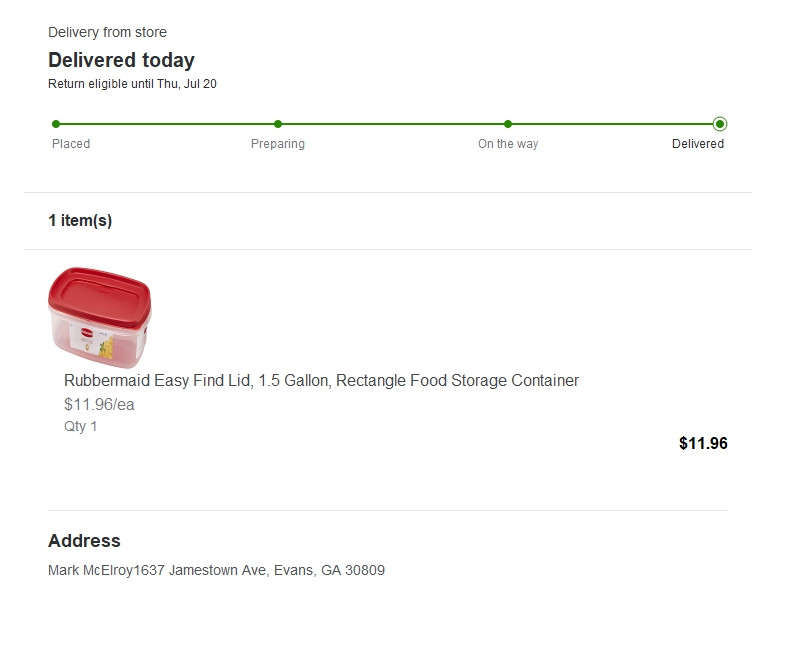Click the Delivered circle status marker
This screenshot has width=800, height=646.
(x=720, y=124)
